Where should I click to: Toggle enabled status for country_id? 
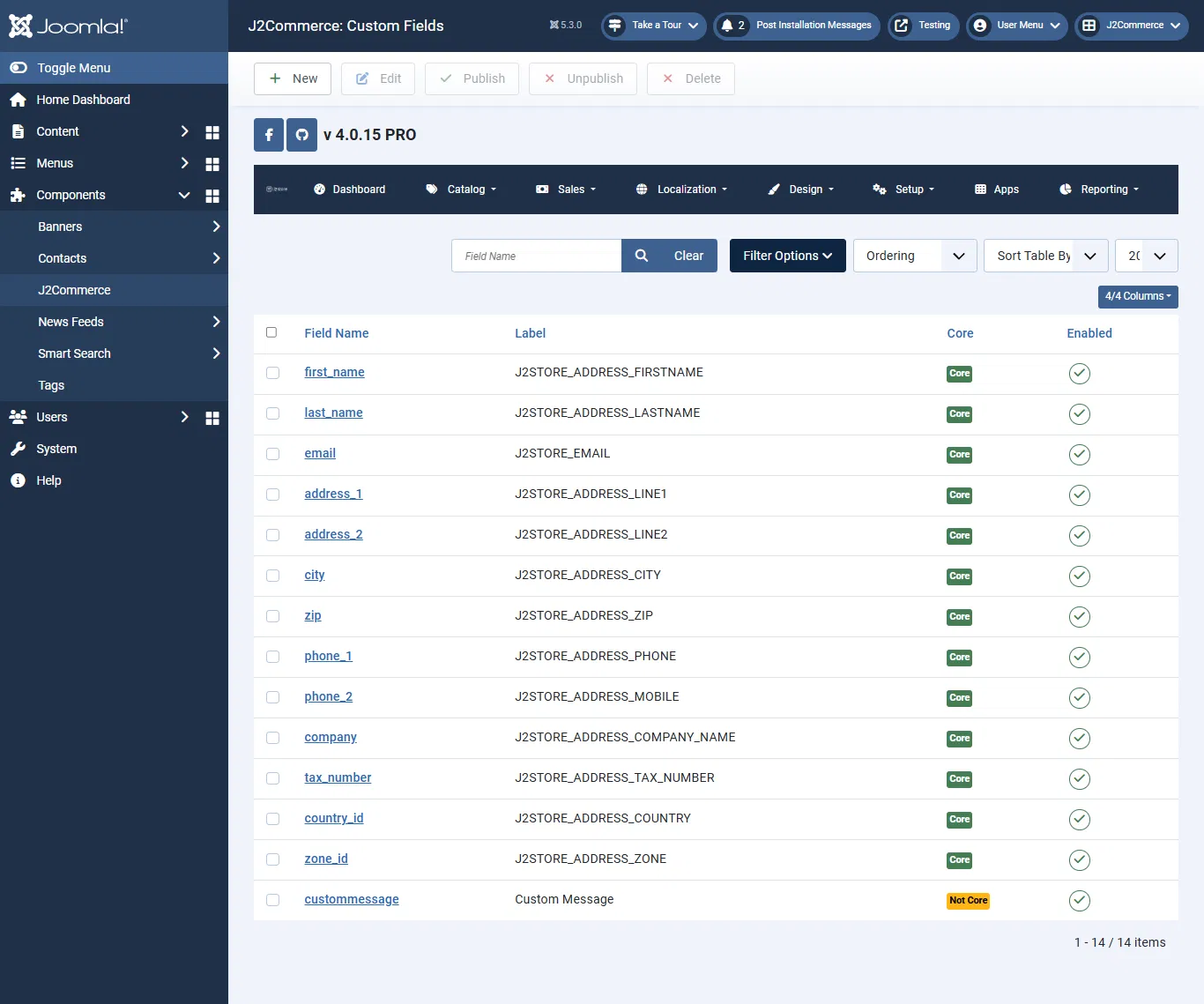pos(1080,820)
